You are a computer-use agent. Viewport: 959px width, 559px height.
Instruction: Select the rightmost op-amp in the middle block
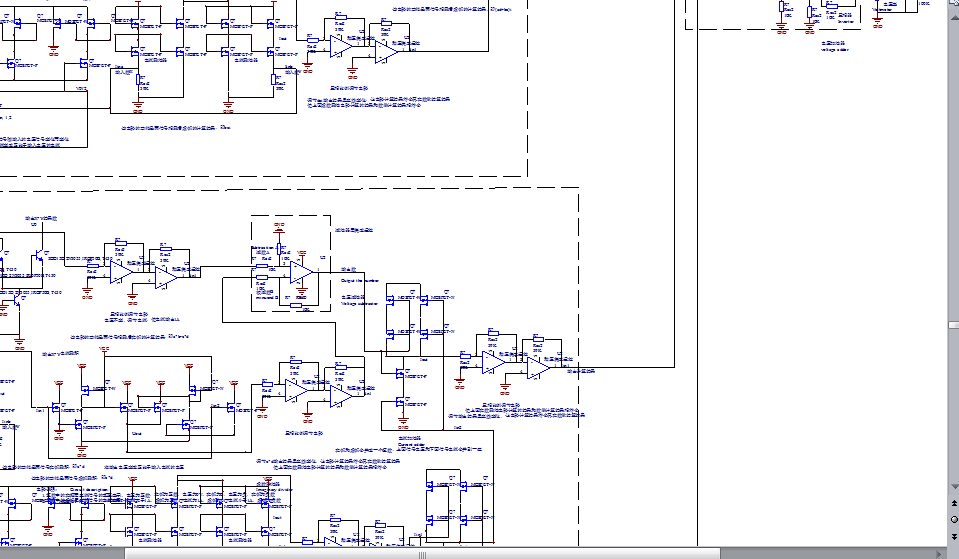538,368
